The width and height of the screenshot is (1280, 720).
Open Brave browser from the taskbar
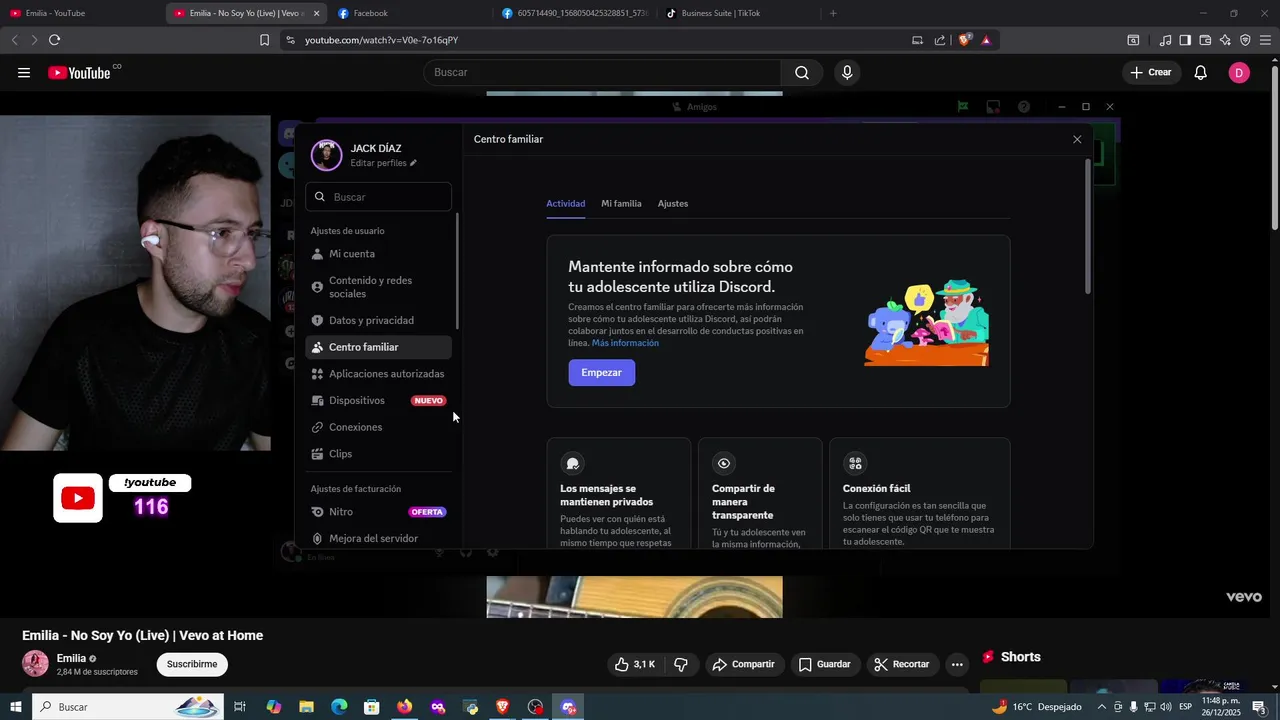coord(502,707)
